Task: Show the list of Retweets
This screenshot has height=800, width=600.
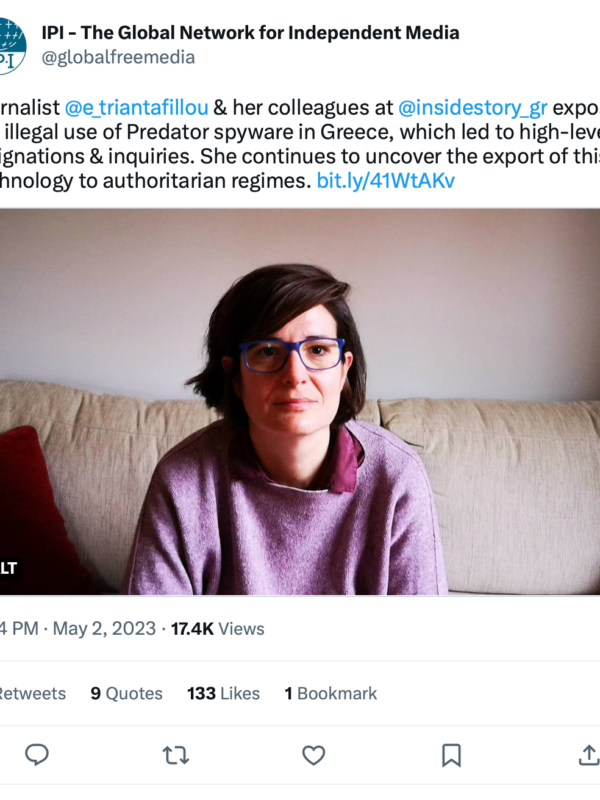Action: tap(30, 693)
